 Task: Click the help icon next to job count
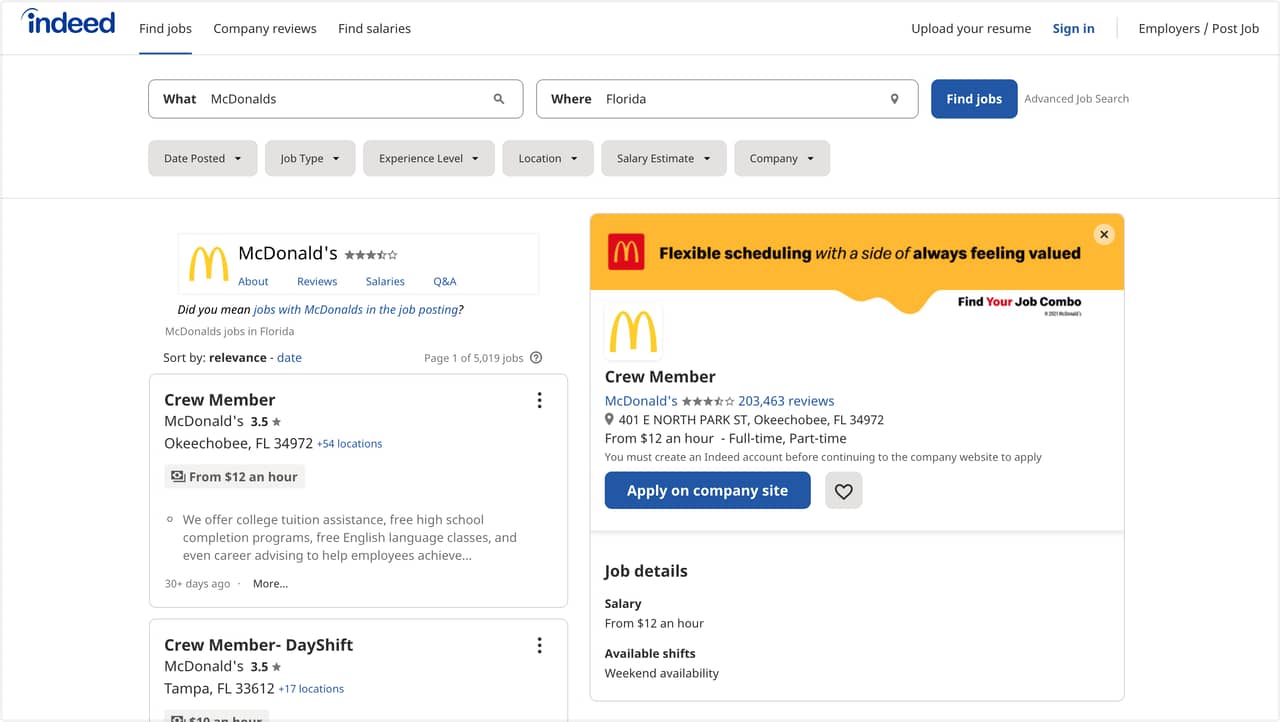click(536, 358)
